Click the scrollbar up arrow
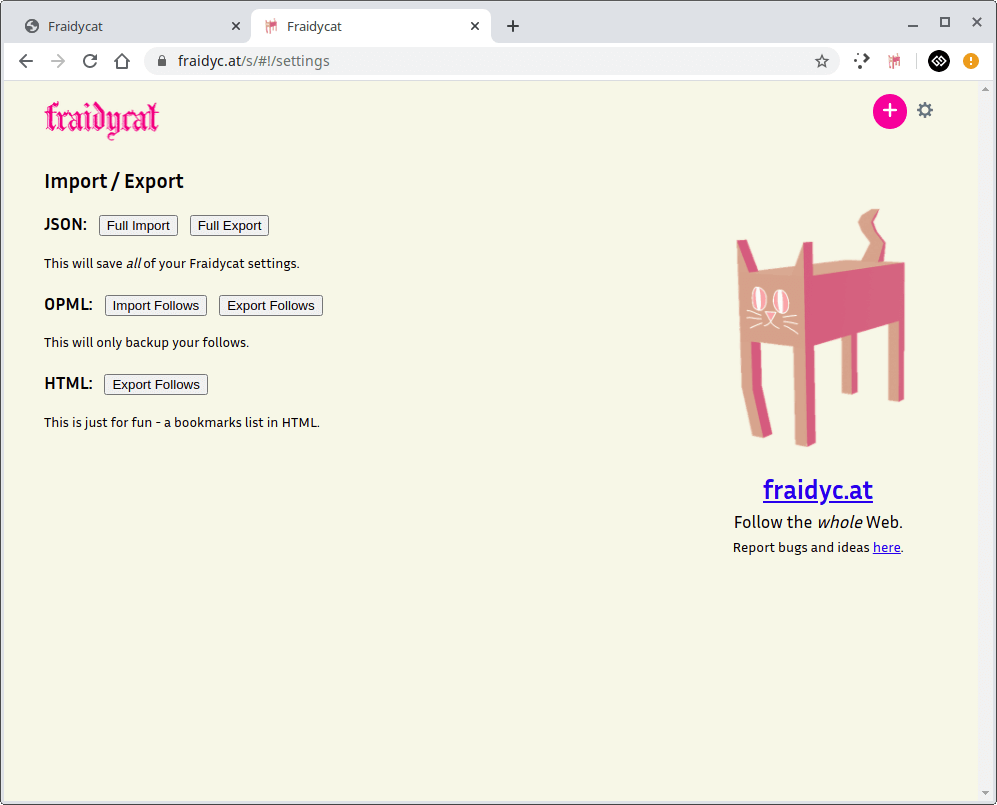The height and width of the screenshot is (805, 997). (986, 88)
